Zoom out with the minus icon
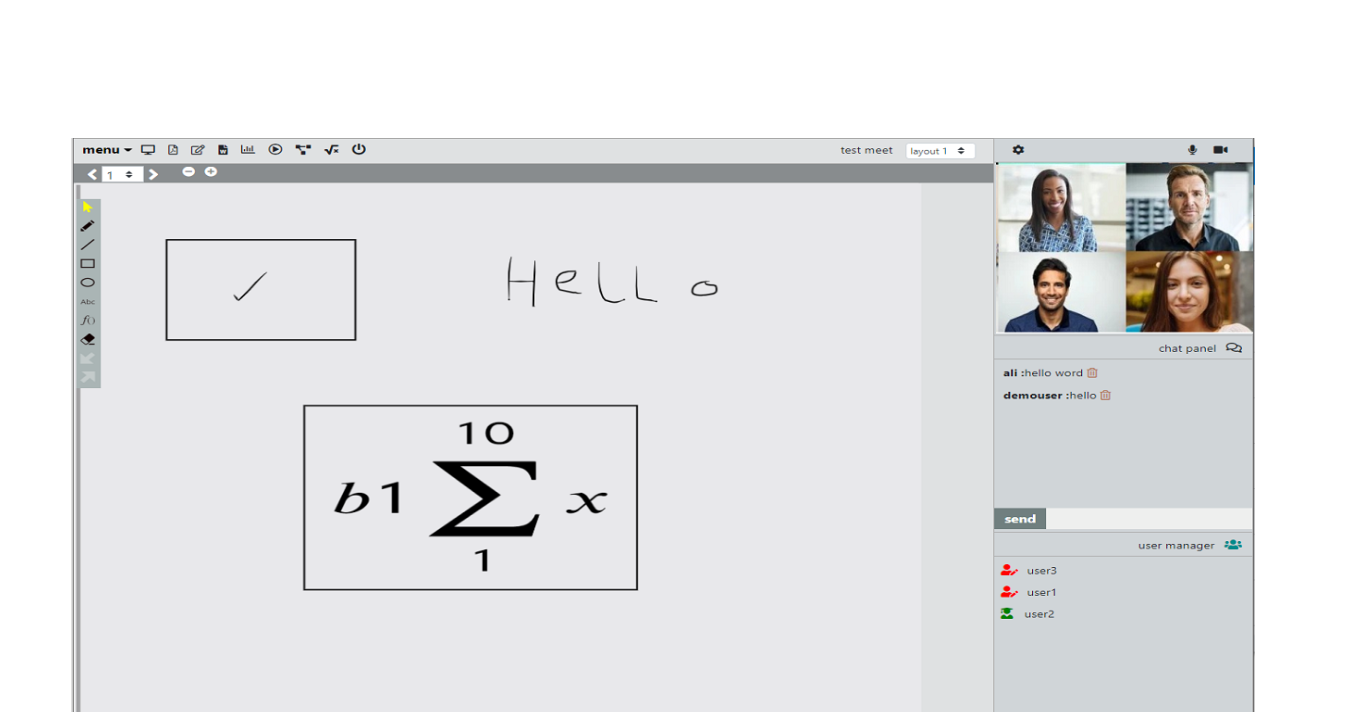This screenshot has height=712, width=1354. click(x=188, y=172)
